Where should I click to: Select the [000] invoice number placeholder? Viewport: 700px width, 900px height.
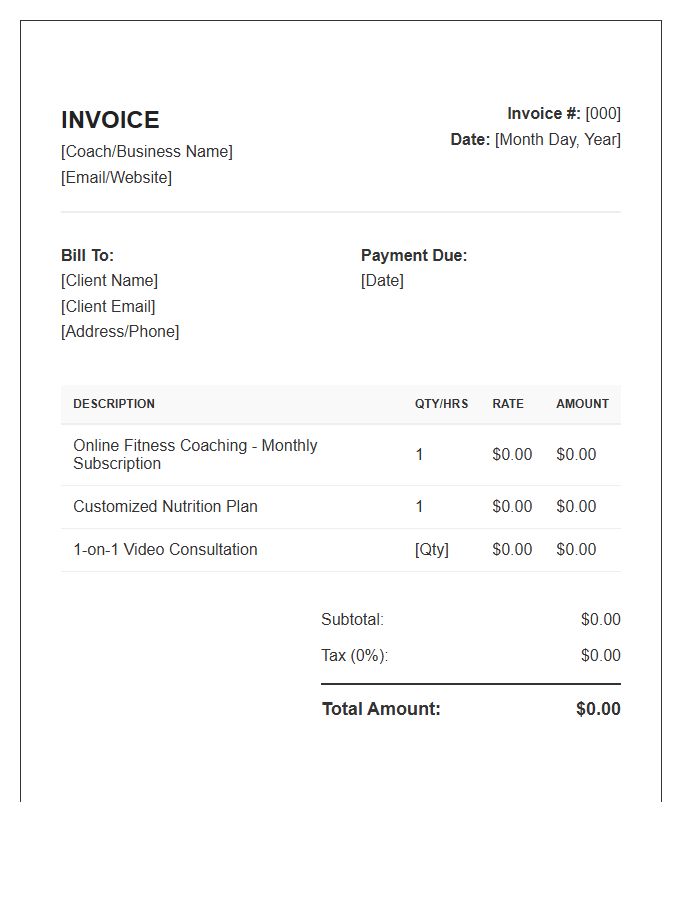(x=603, y=114)
